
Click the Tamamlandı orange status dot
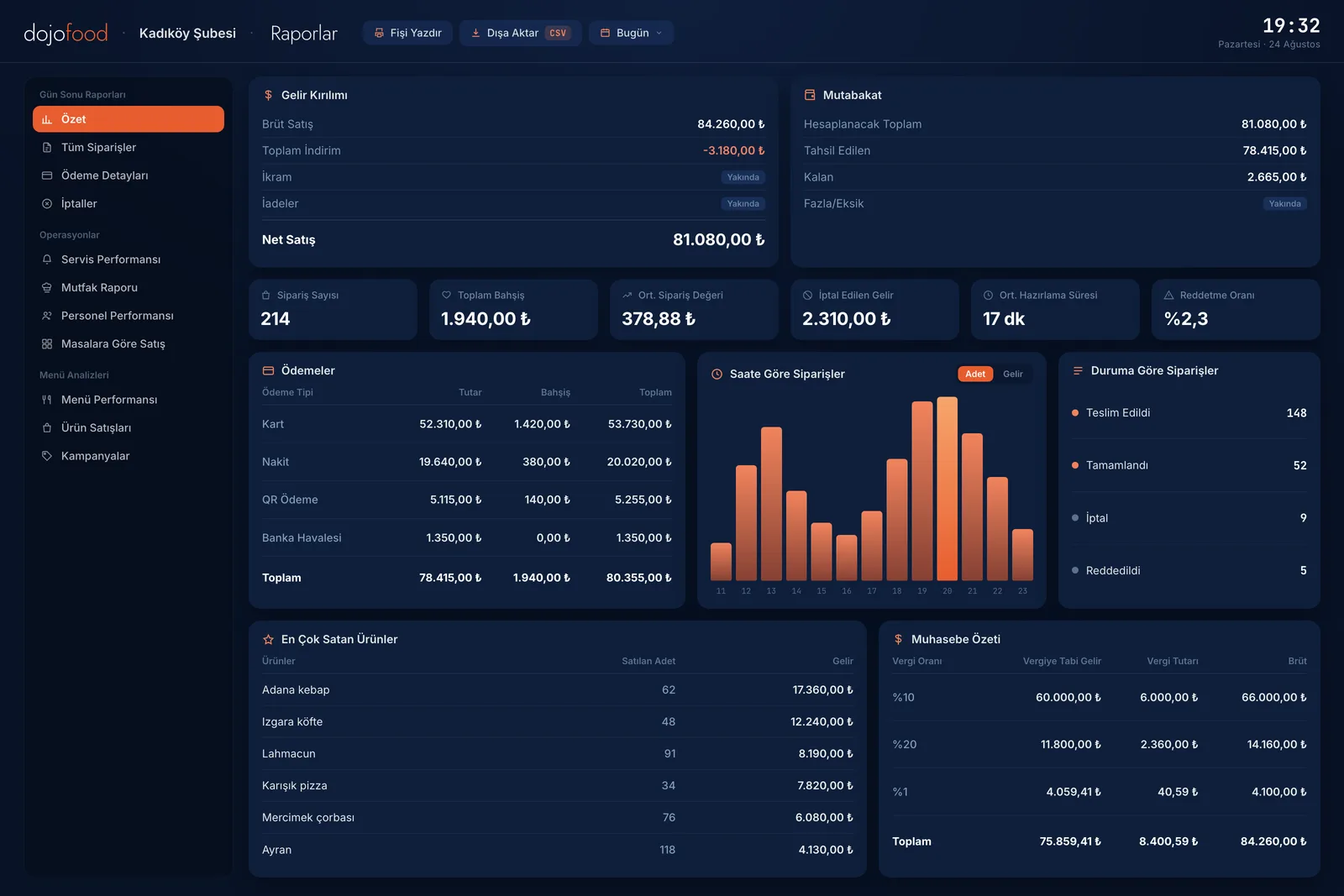pyautogui.click(x=1075, y=465)
